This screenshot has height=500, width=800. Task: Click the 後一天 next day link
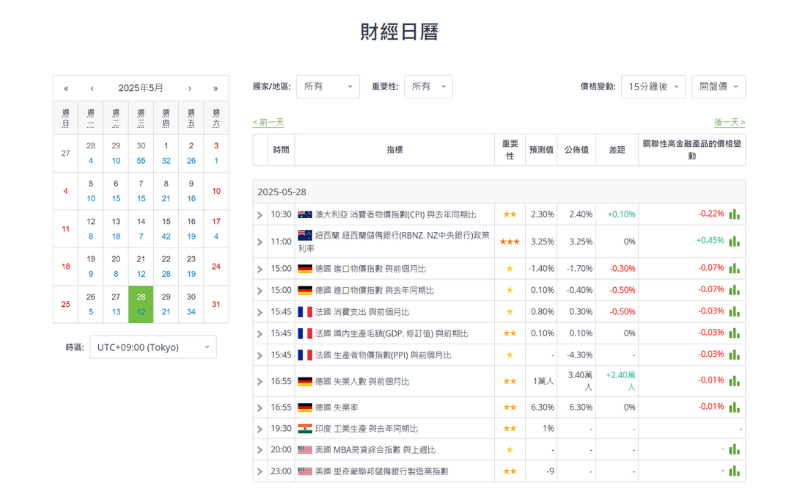729,122
